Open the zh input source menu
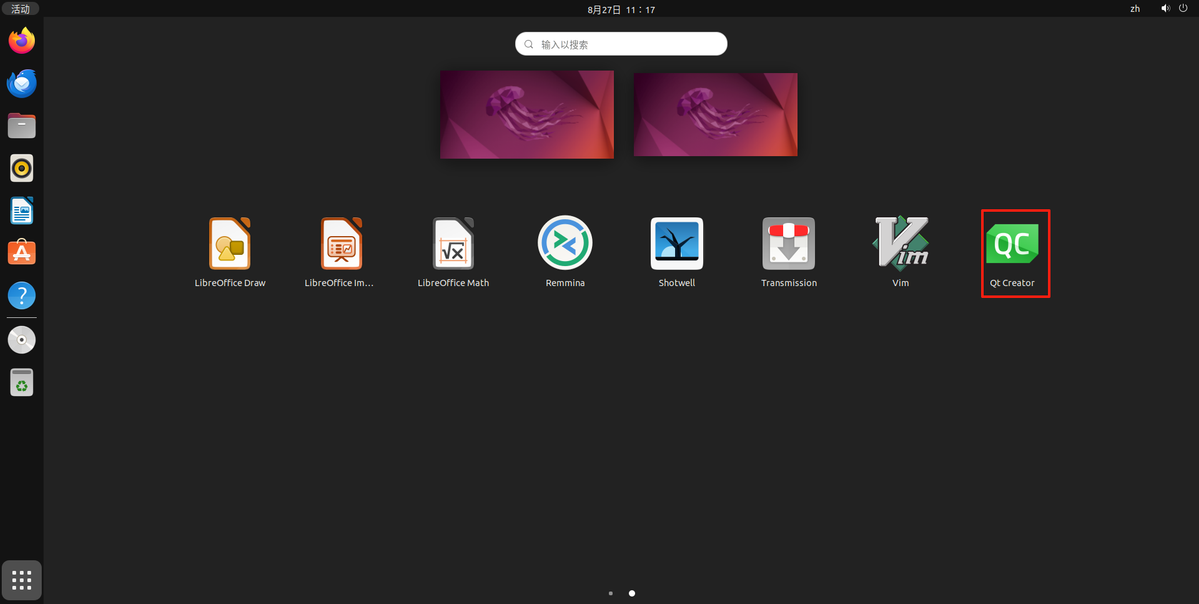Screen dimensions: 1199x604 1135,9
